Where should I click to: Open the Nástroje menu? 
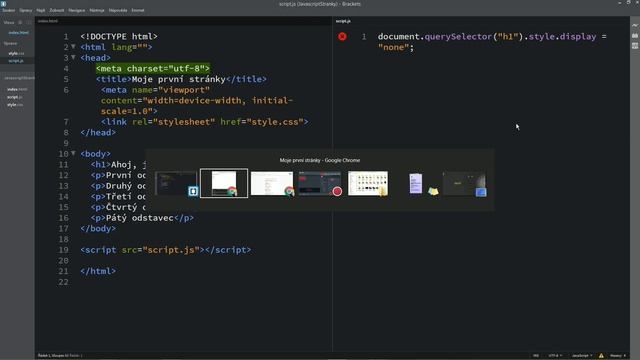[x=97, y=10]
